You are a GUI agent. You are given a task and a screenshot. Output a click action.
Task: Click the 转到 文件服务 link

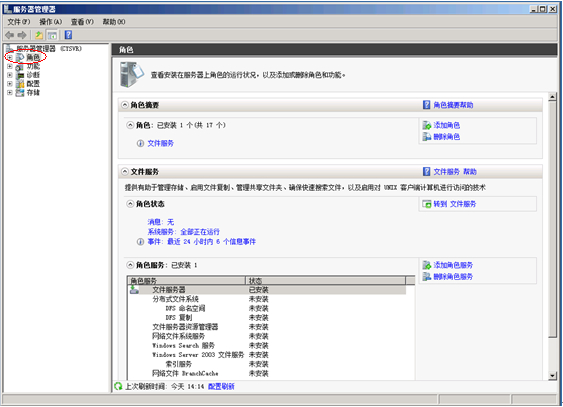[x=455, y=204]
